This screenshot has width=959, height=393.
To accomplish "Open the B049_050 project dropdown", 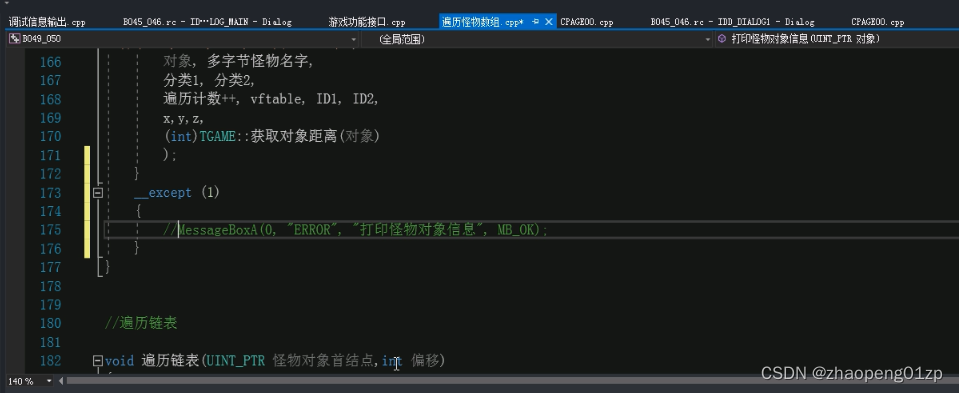I will 354,39.
